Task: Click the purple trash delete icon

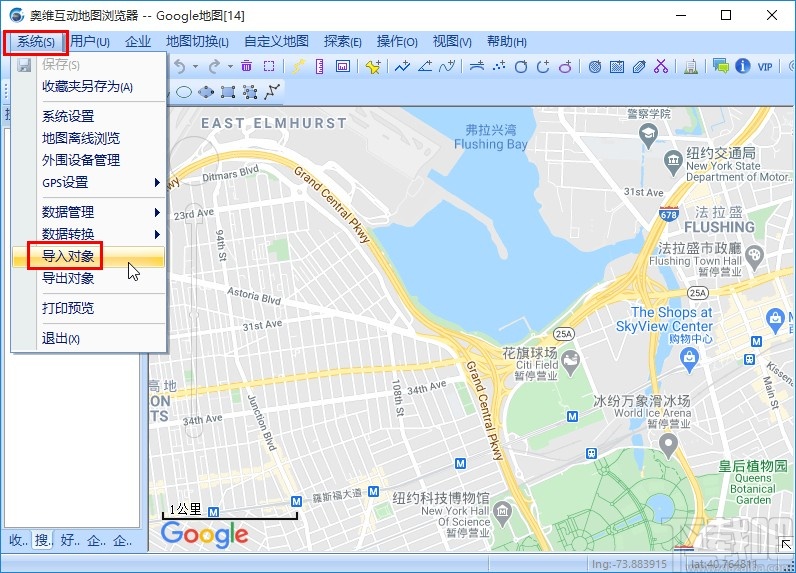Action: 247,66
